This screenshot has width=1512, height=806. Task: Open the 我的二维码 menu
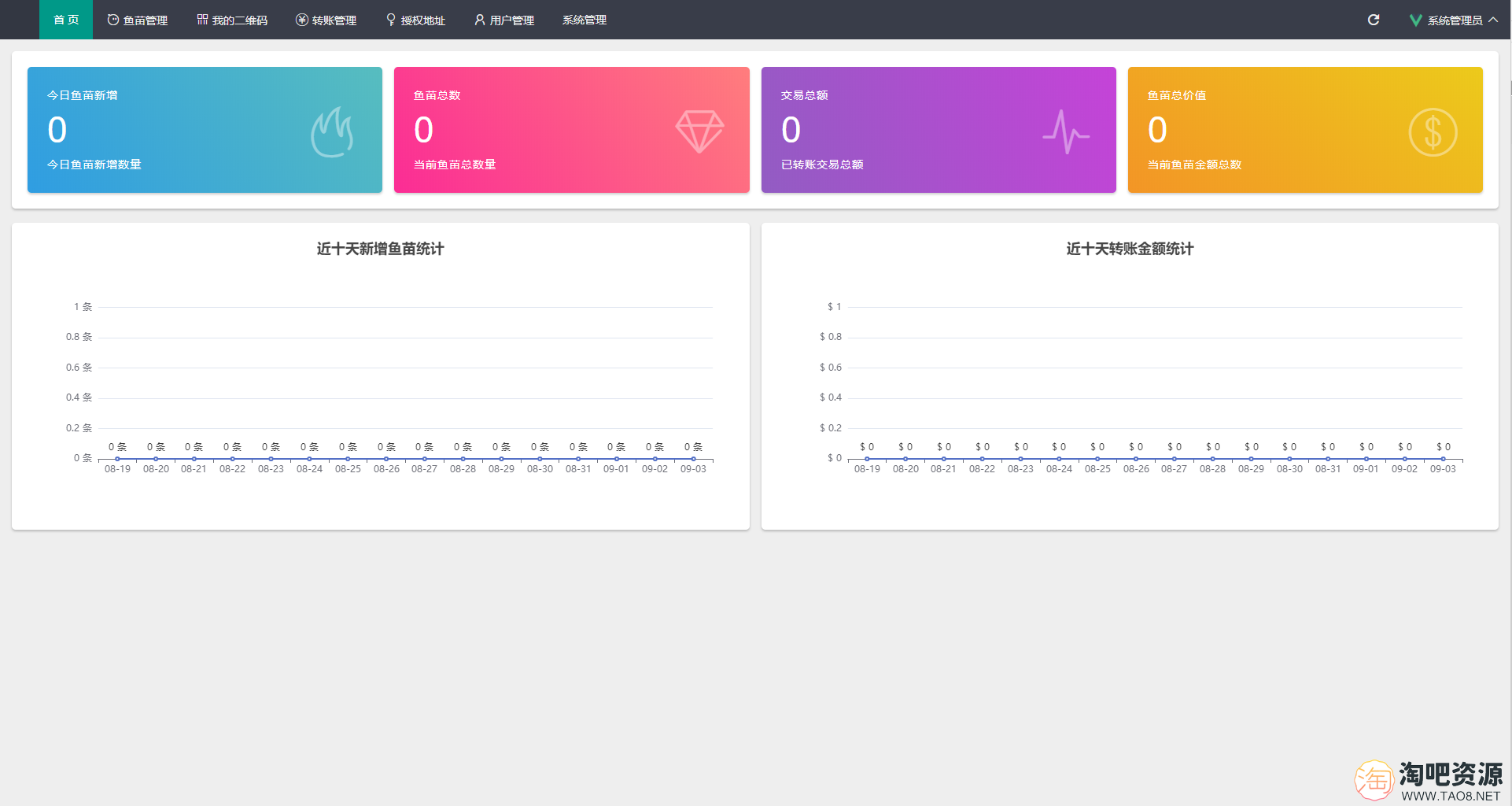pos(232,20)
